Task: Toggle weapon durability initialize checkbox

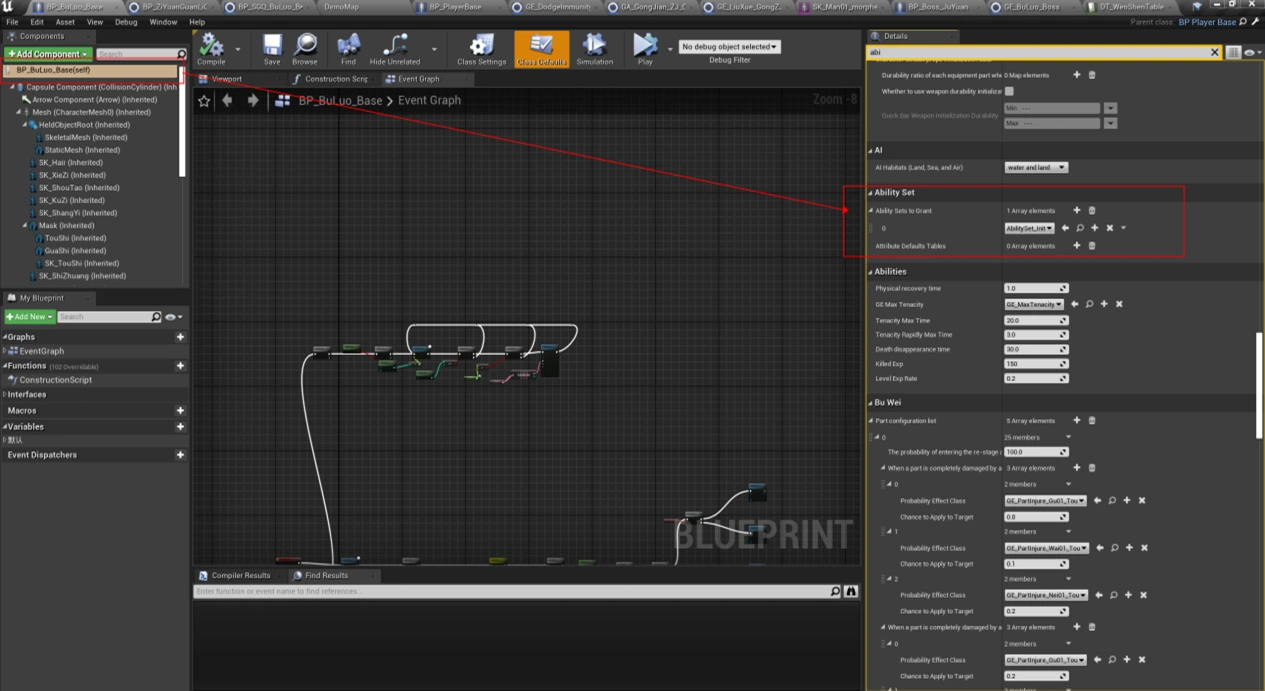Action: click(x=1009, y=91)
